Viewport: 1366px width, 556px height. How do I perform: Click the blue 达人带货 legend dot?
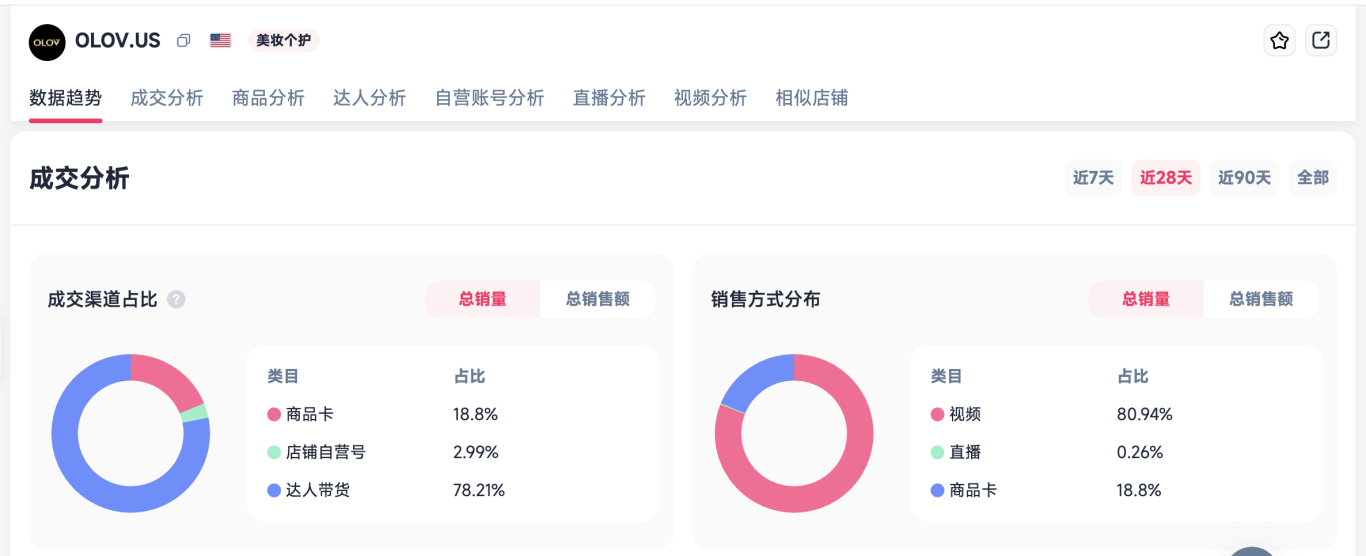pos(274,491)
